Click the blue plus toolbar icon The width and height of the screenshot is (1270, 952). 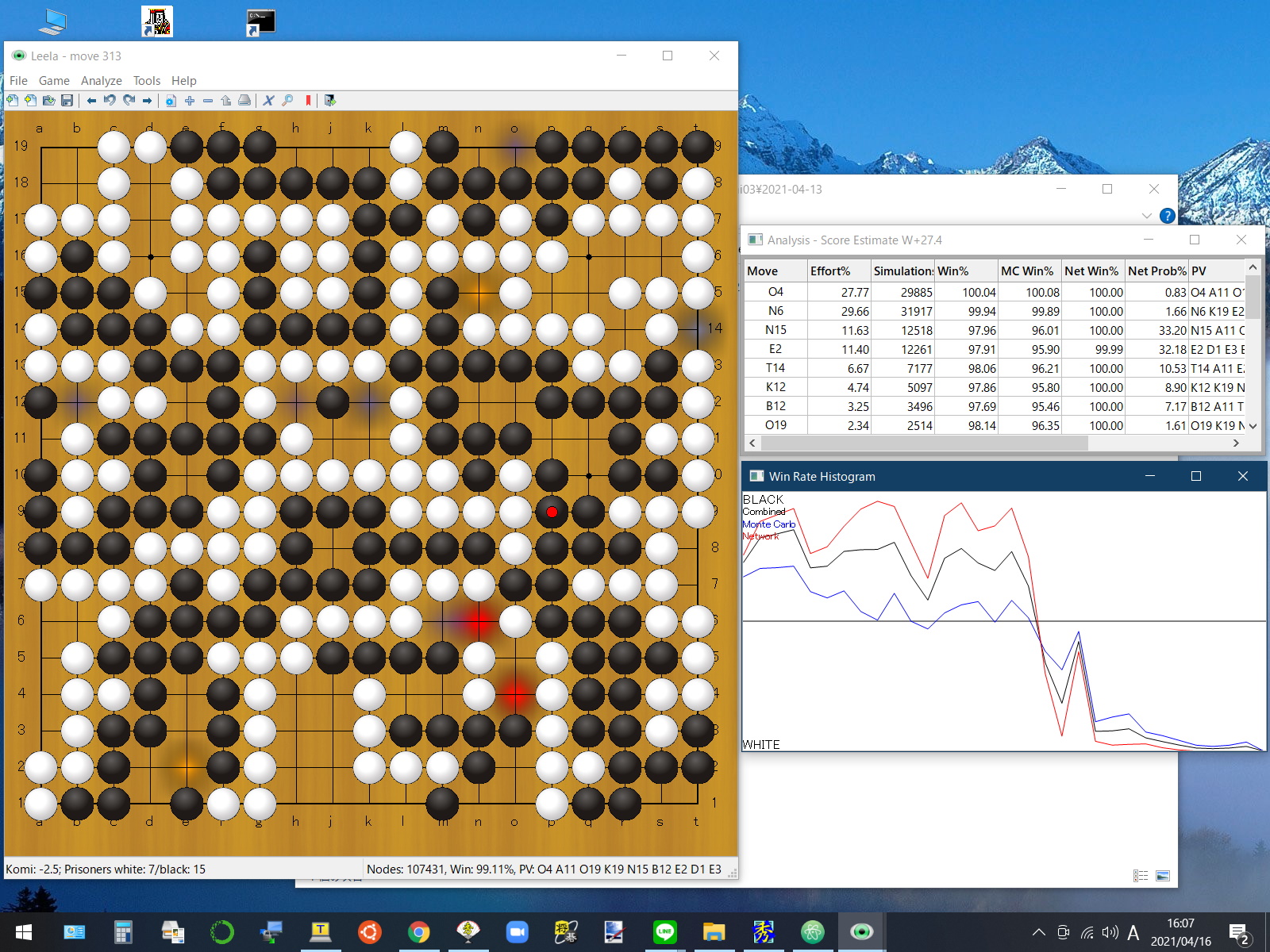tap(190, 101)
